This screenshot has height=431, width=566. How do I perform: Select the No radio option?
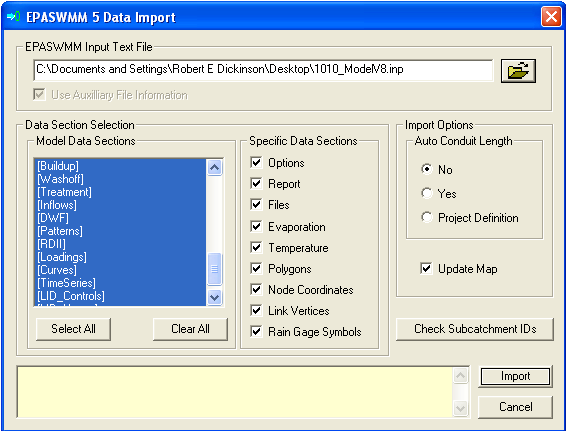click(427, 169)
